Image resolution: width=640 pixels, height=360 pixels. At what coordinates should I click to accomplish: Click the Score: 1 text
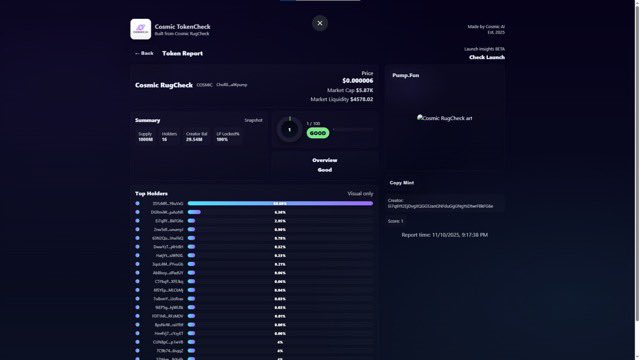tap(396, 221)
